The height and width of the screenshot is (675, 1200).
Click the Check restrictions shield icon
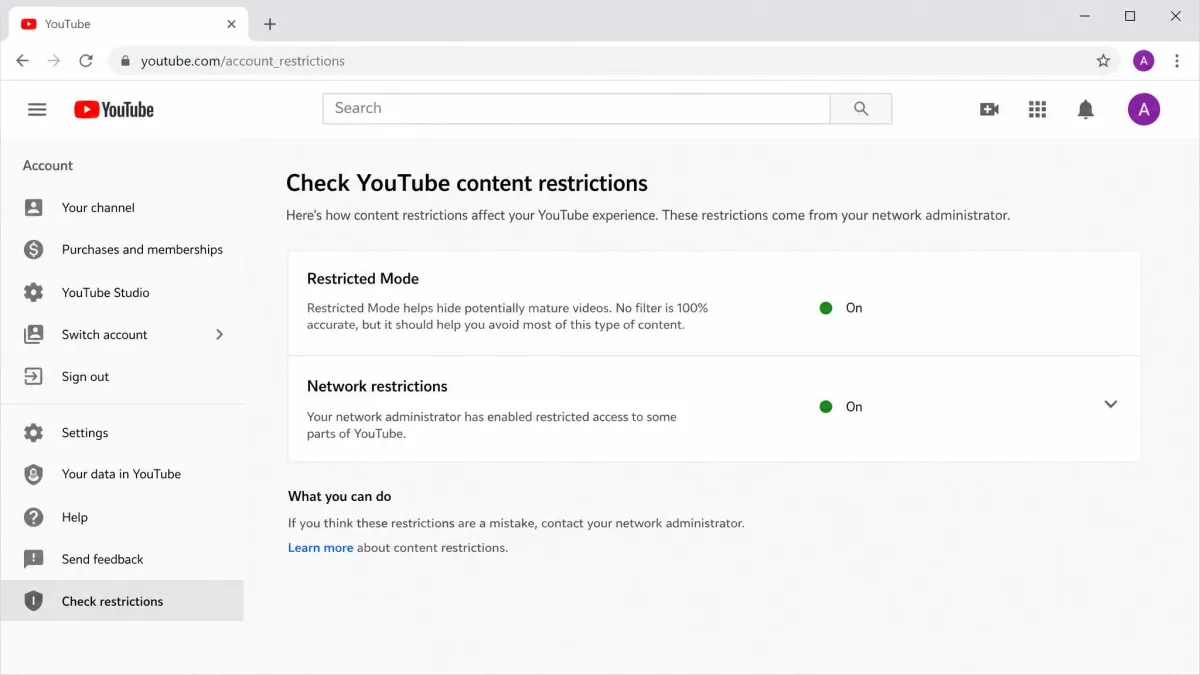tap(34, 601)
